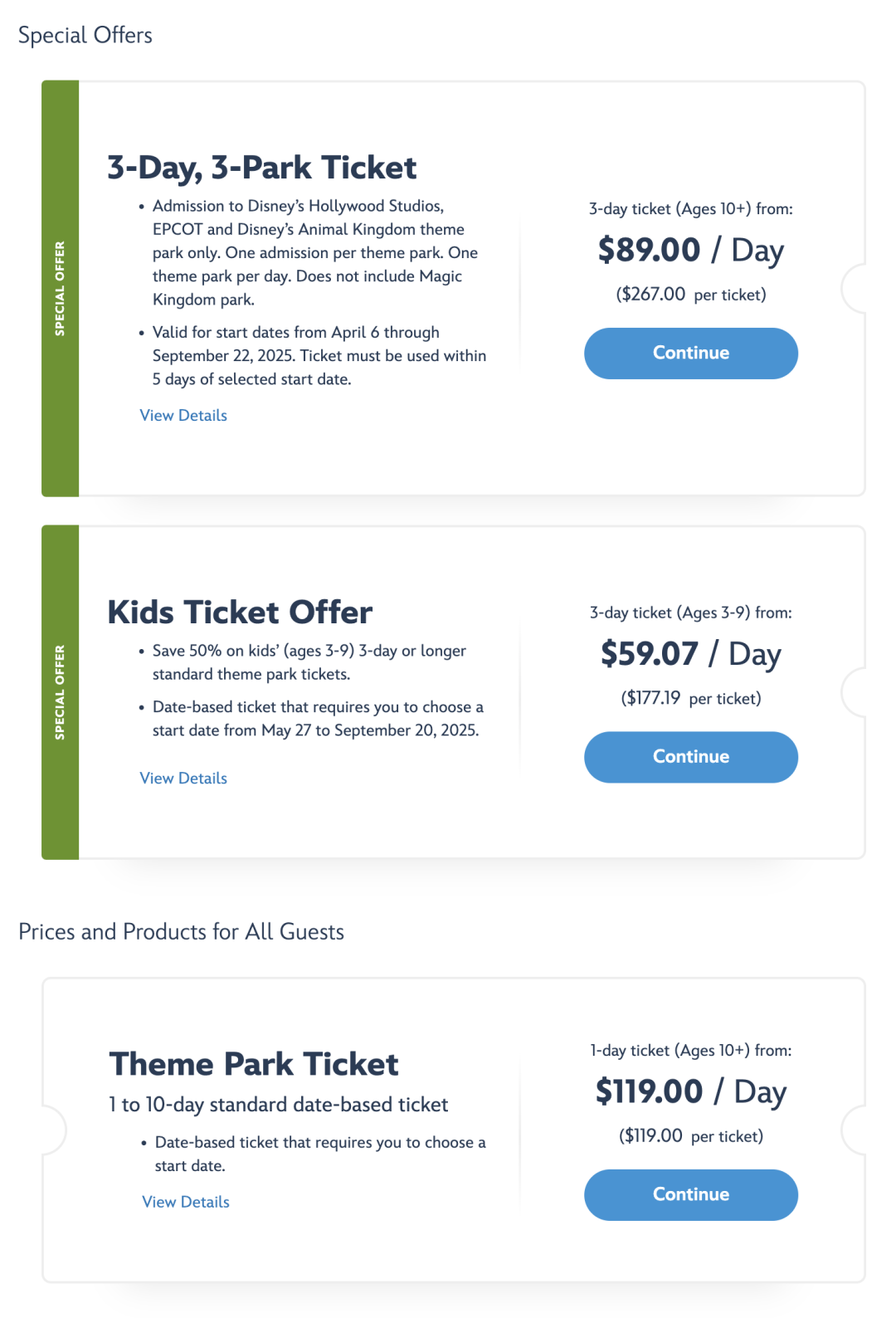Click the 1 to 10-day standard date-based ticket subtitle

pyautogui.click(x=278, y=1105)
